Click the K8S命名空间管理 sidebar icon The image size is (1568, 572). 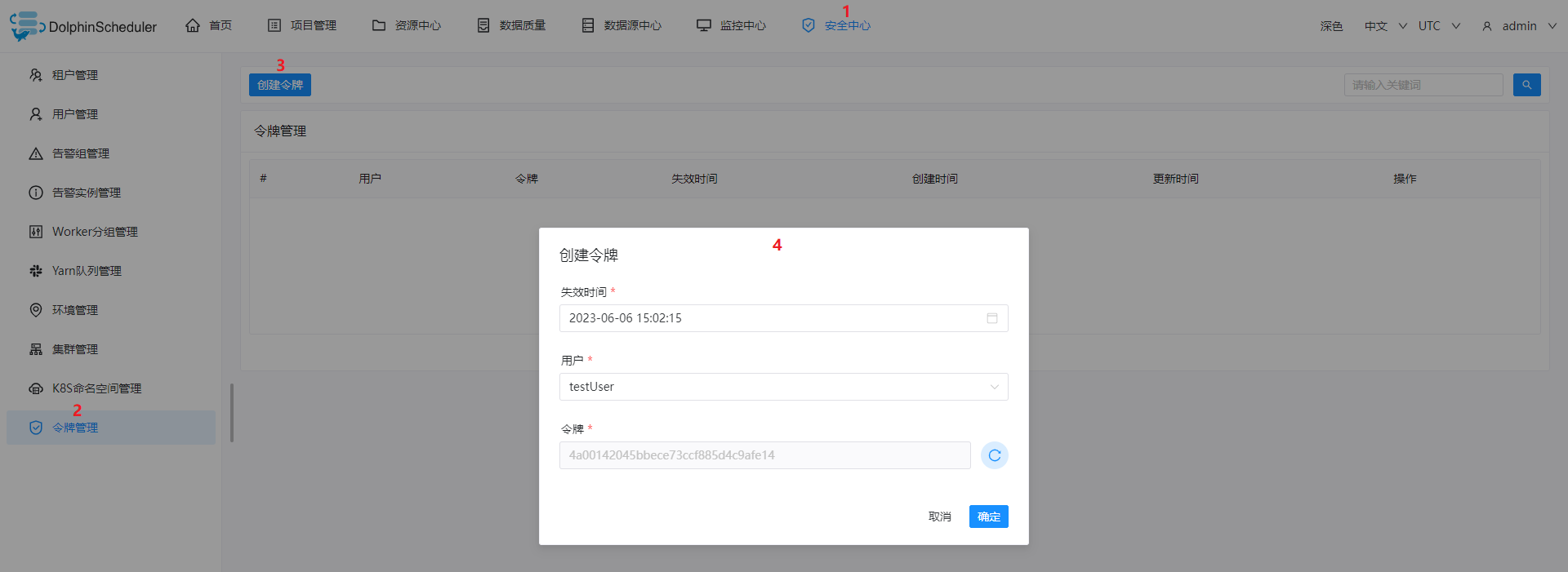coord(36,388)
